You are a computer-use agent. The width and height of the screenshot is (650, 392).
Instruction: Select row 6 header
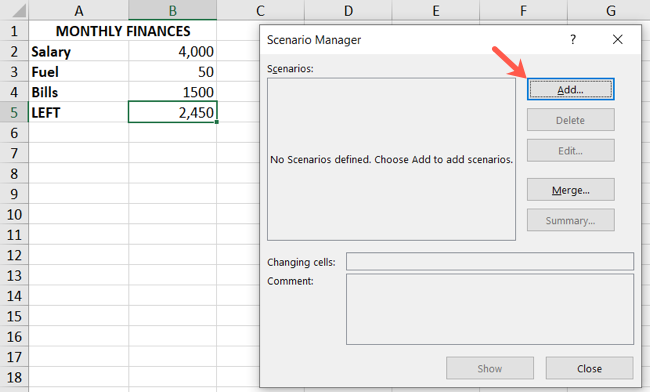[x=14, y=133]
